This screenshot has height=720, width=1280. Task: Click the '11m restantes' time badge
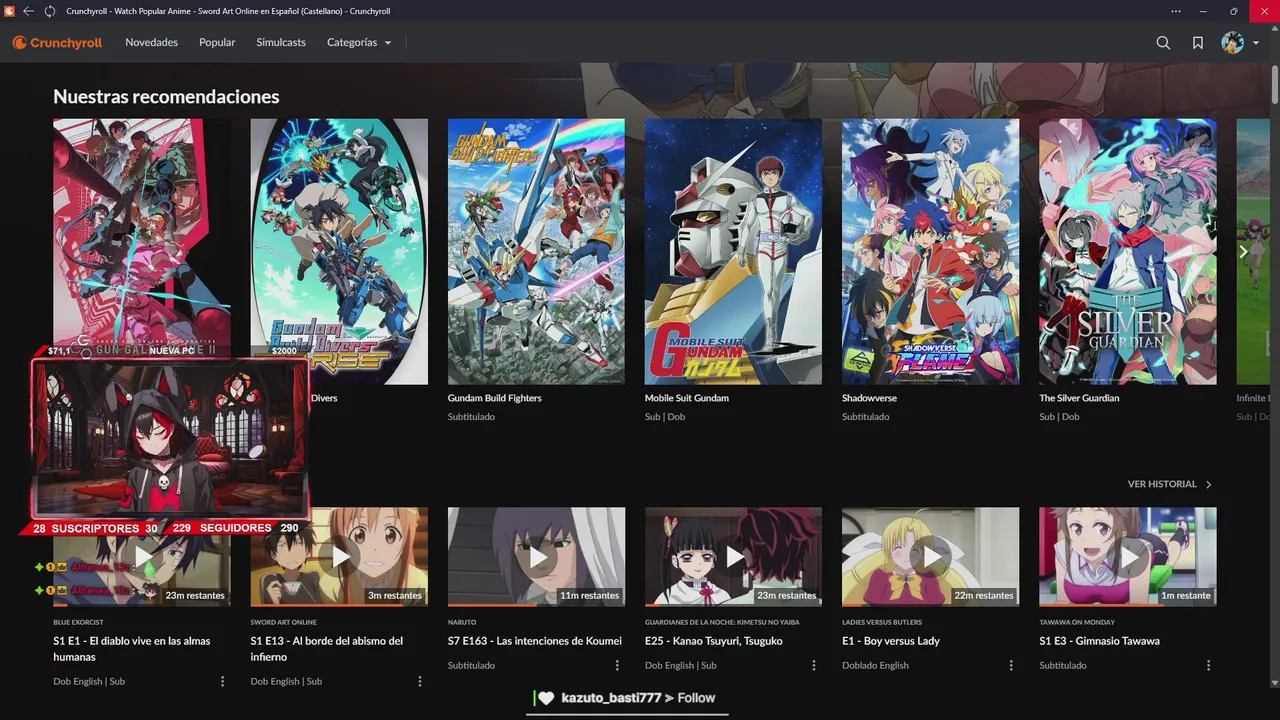pos(589,595)
